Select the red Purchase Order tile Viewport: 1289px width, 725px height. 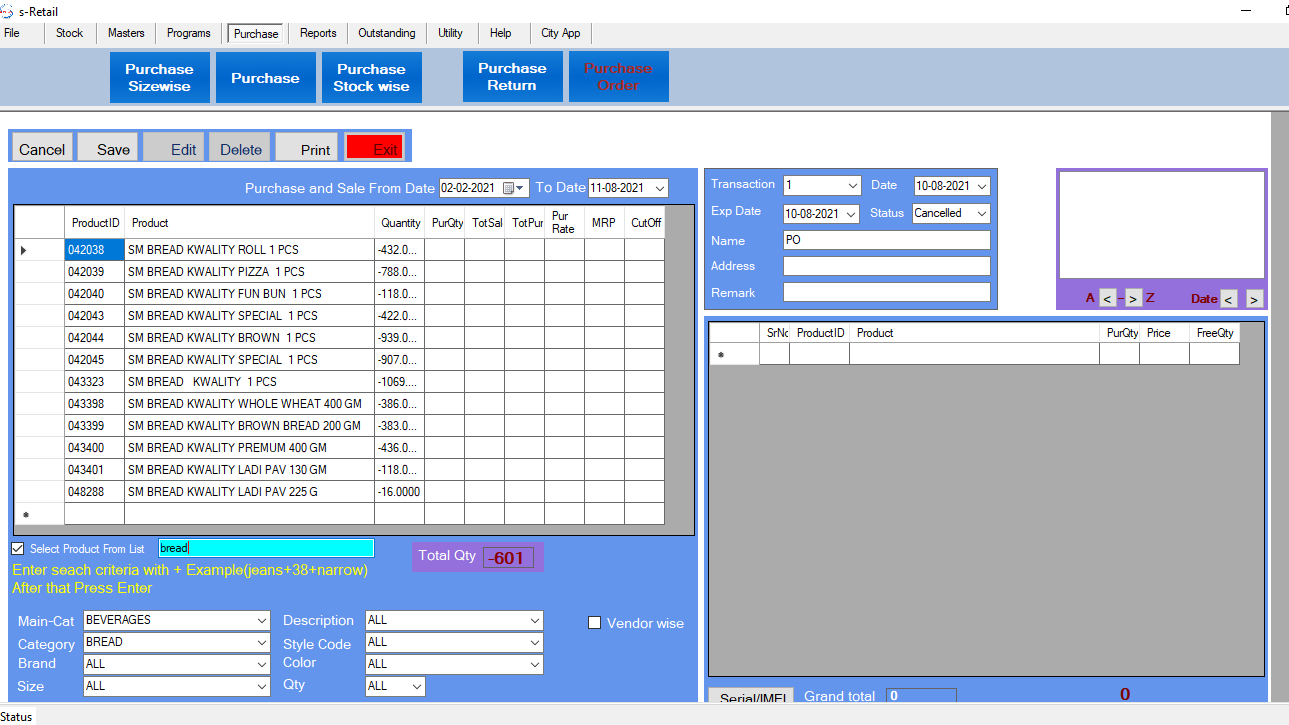tap(618, 77)
